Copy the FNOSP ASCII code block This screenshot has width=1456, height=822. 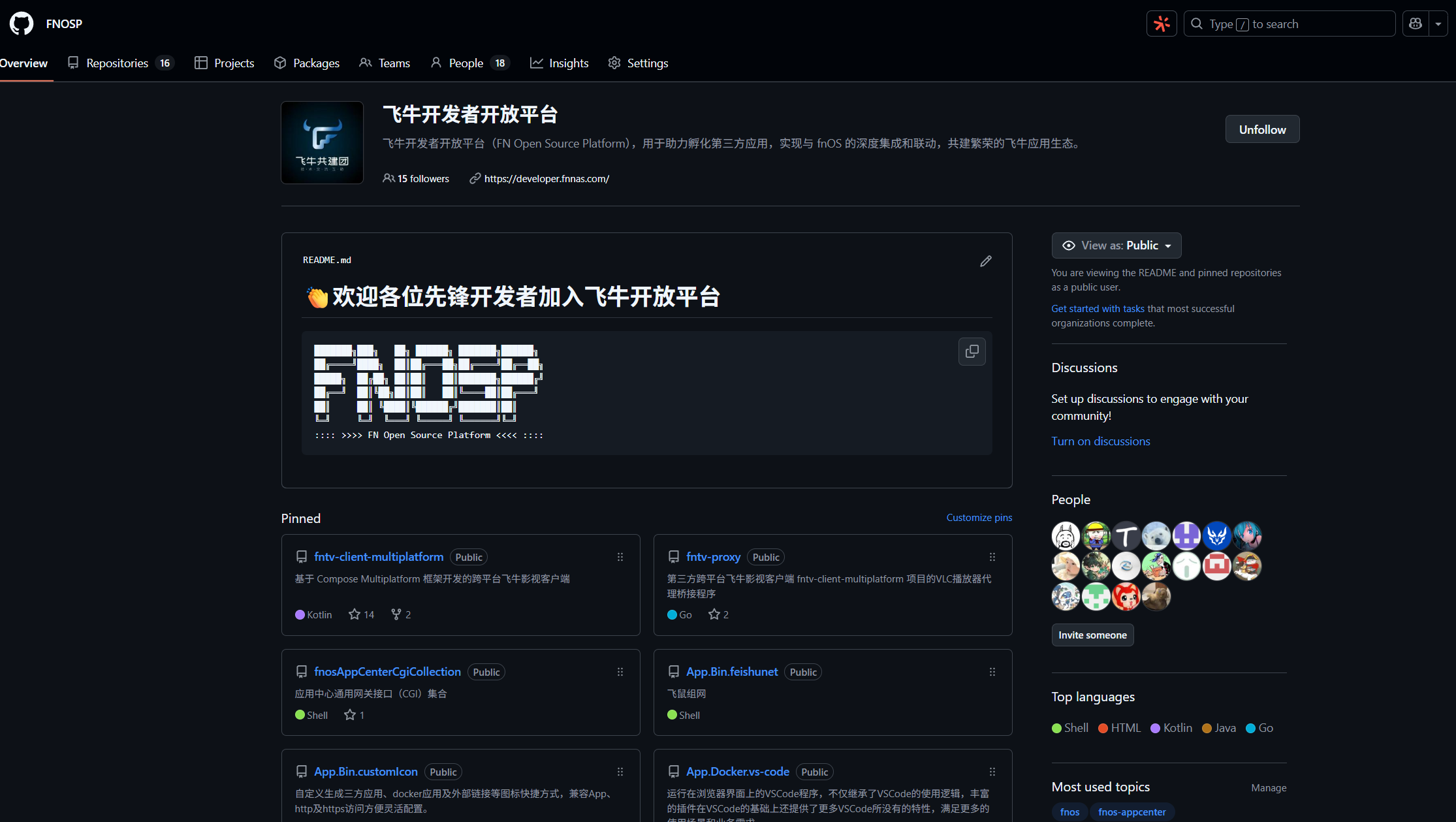(972, 351)
